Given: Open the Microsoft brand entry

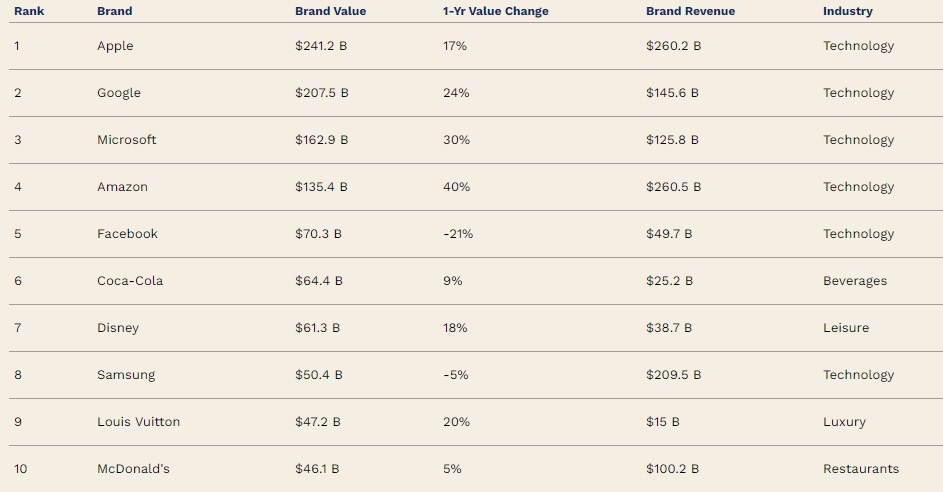Looking at the screenshot, I should [126, 140].
